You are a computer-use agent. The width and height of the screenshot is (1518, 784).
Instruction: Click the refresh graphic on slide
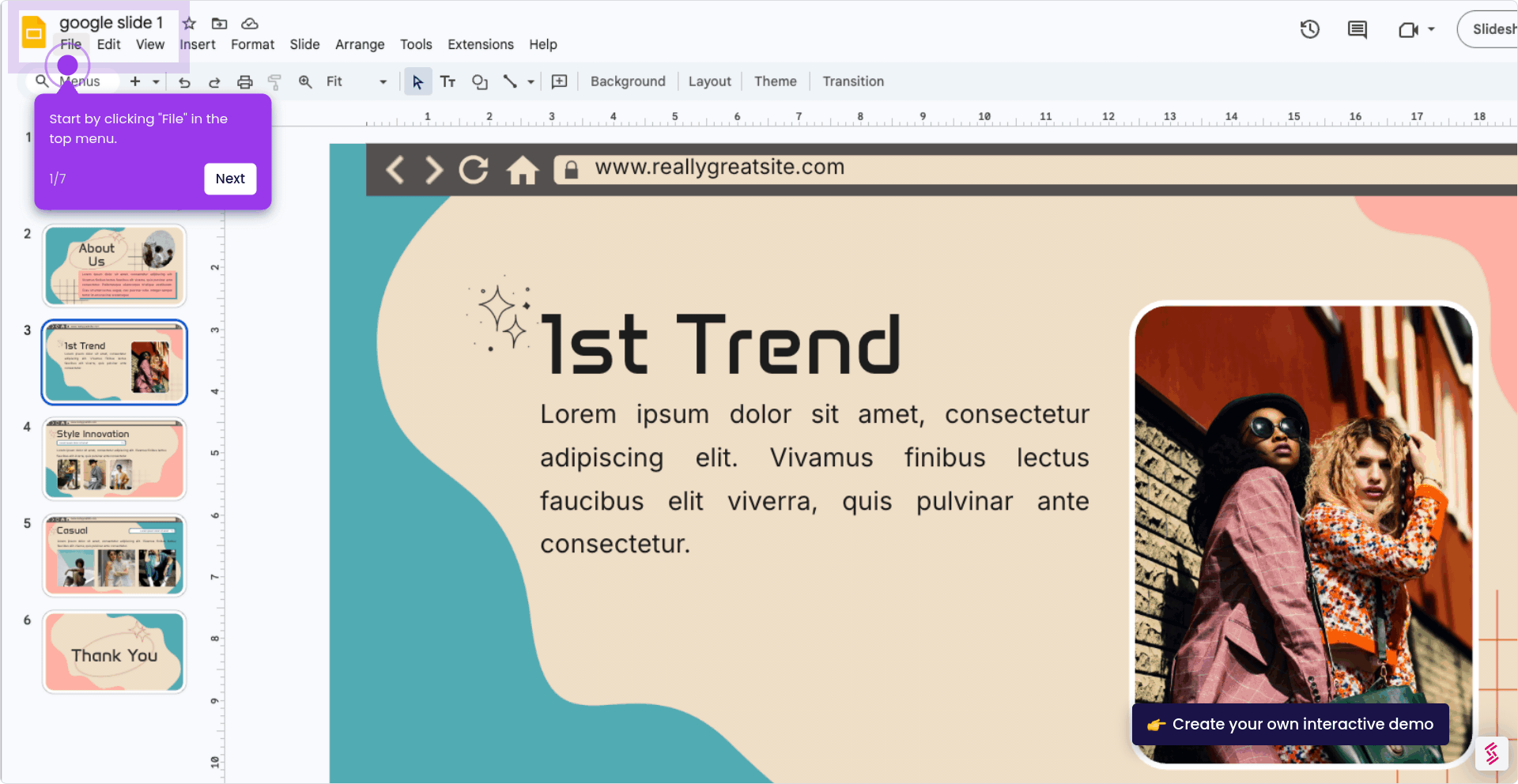pos(474,169)
